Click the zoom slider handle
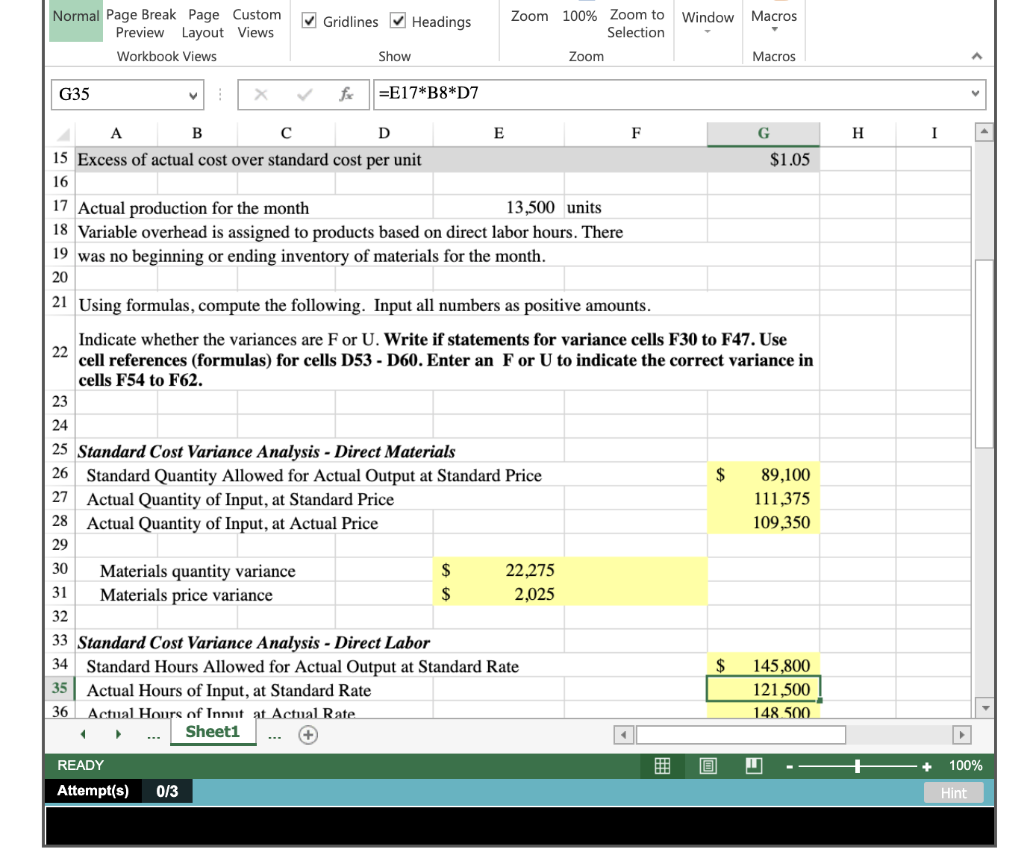The image size is (1024, 861). 858,766
